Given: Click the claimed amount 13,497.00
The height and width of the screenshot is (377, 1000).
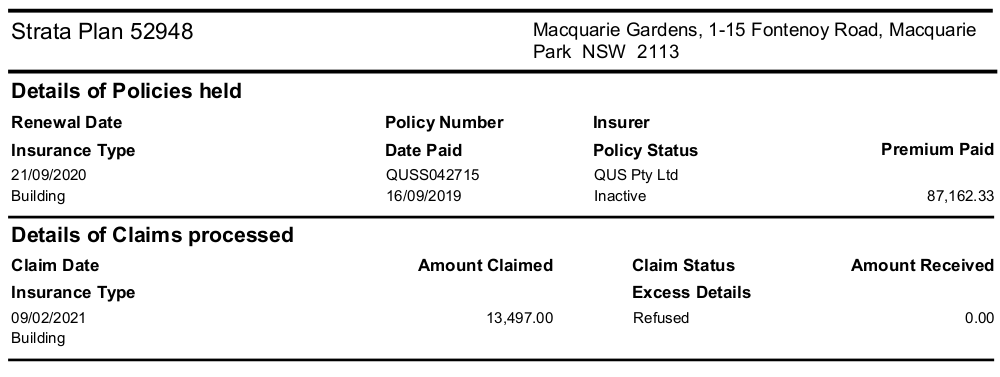Looking at the screenshot, I should point(520,318).
